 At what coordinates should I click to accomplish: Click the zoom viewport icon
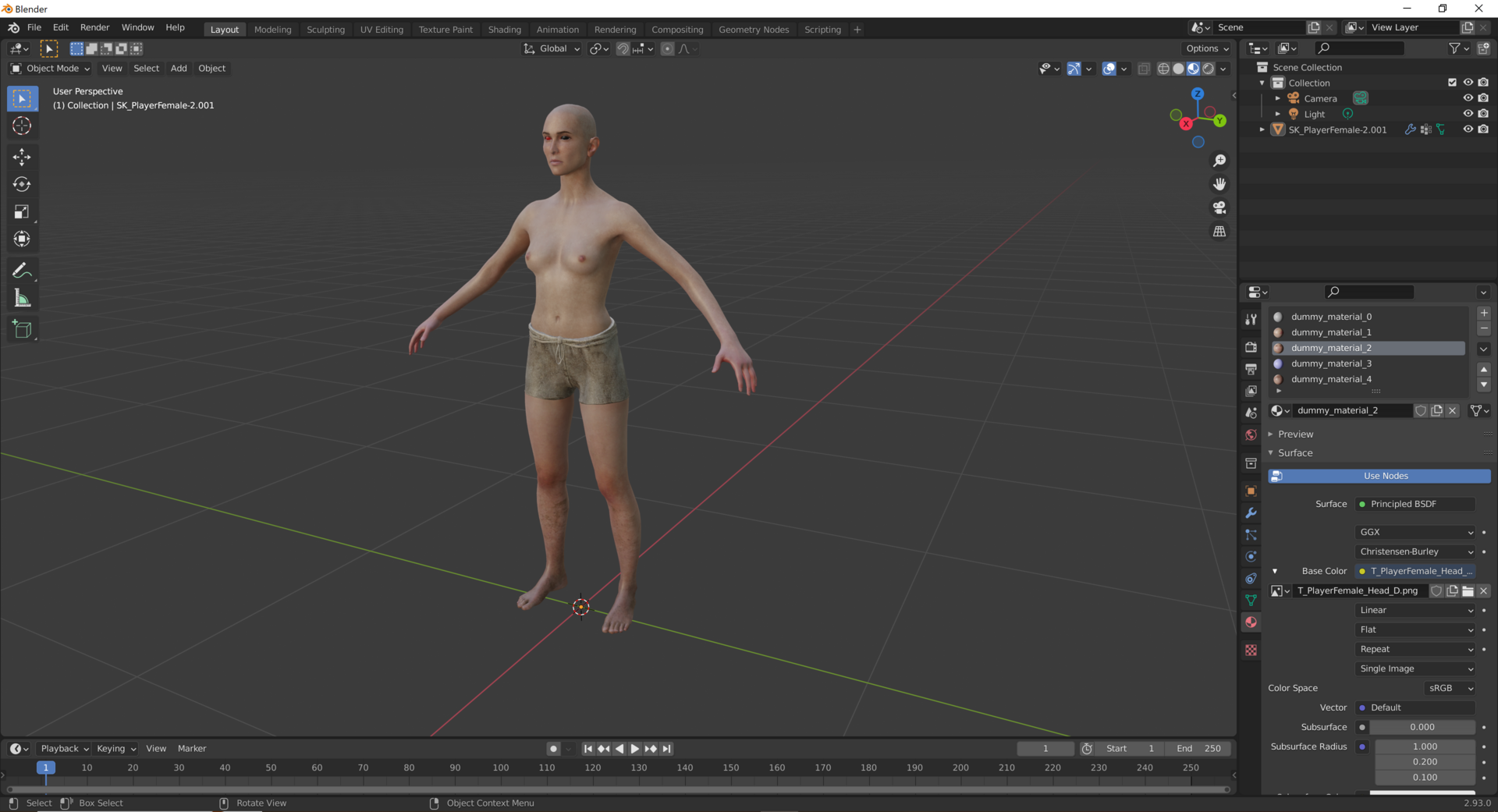point(1219,161)
